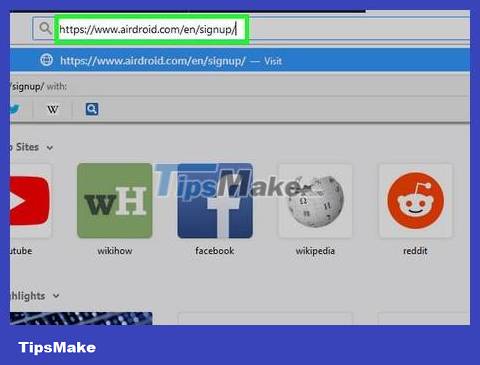The image size is (480, 365).
Task: Open the YouTube top site tile
Action: [x=30, y=201]
